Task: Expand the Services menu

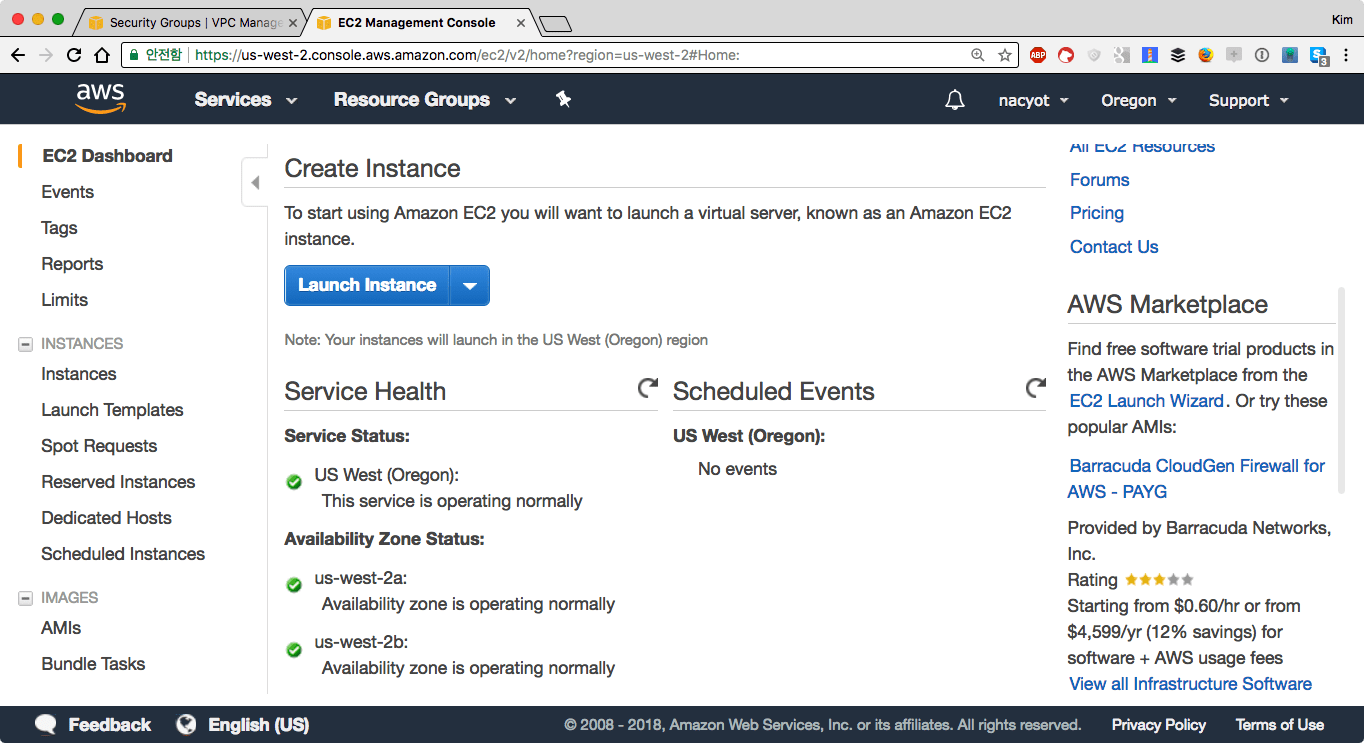Action: coord(246,100)
